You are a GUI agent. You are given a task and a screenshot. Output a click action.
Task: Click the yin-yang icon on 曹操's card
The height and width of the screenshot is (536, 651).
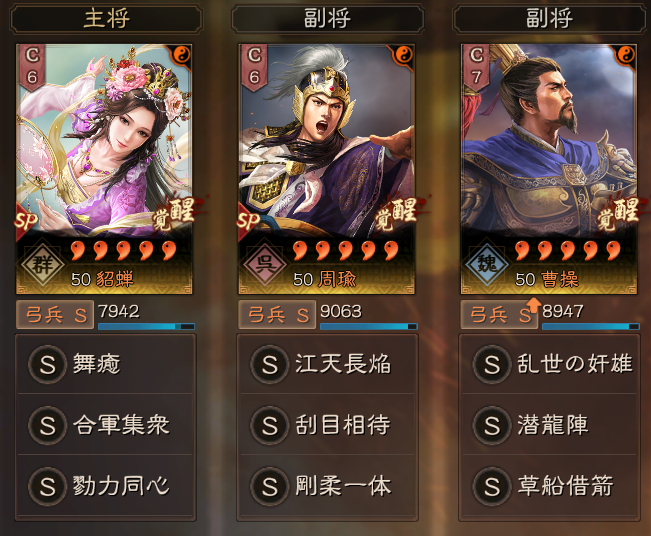click(626, 55)
